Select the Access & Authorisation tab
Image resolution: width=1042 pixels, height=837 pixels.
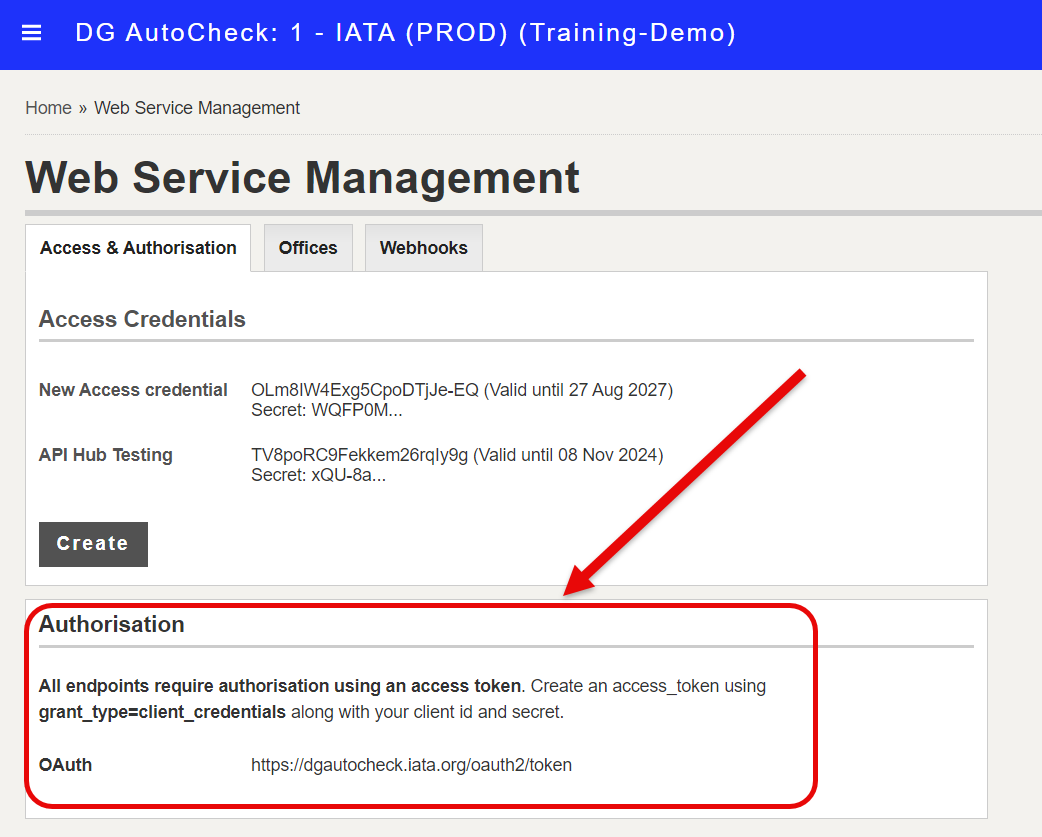138,248
